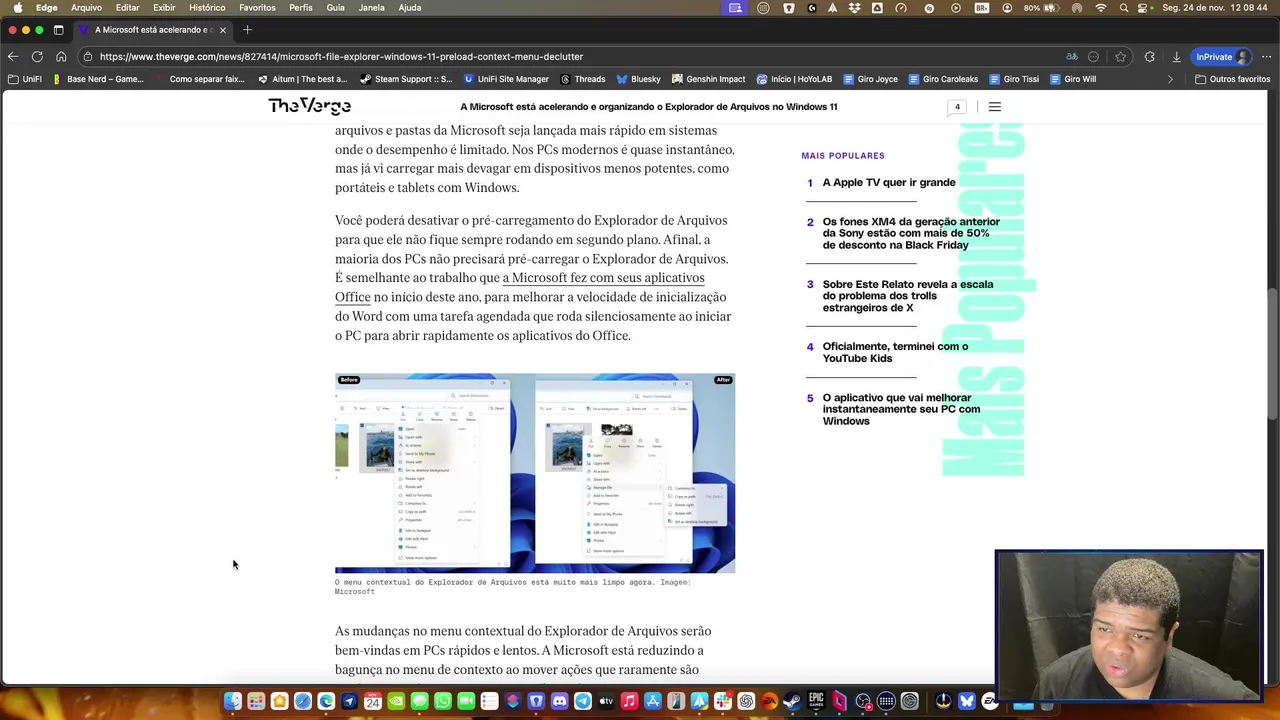Open the Genshin Impact bookmark

click(x=709, y=79)
